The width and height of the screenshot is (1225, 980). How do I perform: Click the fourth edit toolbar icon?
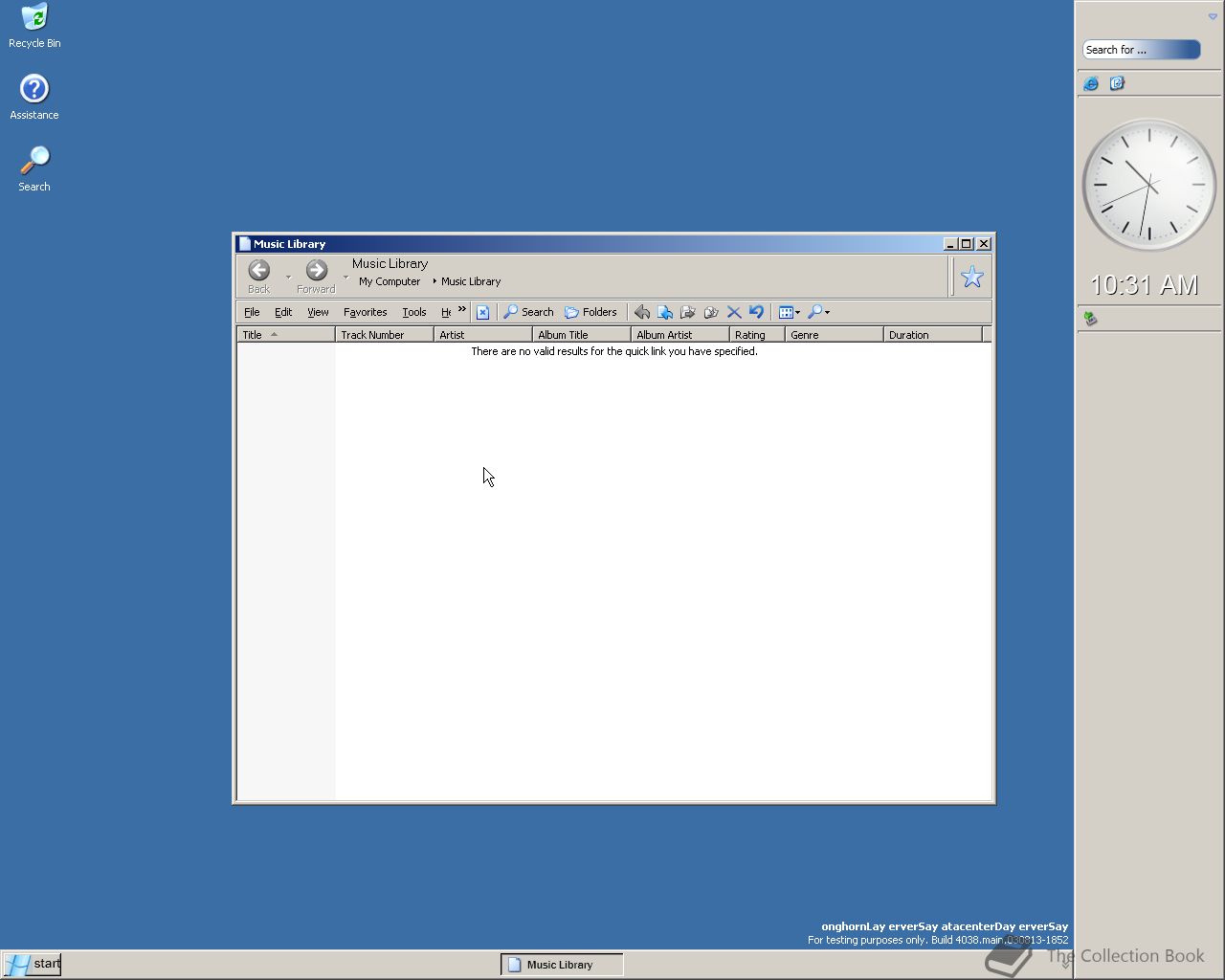pyautogui.click(x=711, y=312)
